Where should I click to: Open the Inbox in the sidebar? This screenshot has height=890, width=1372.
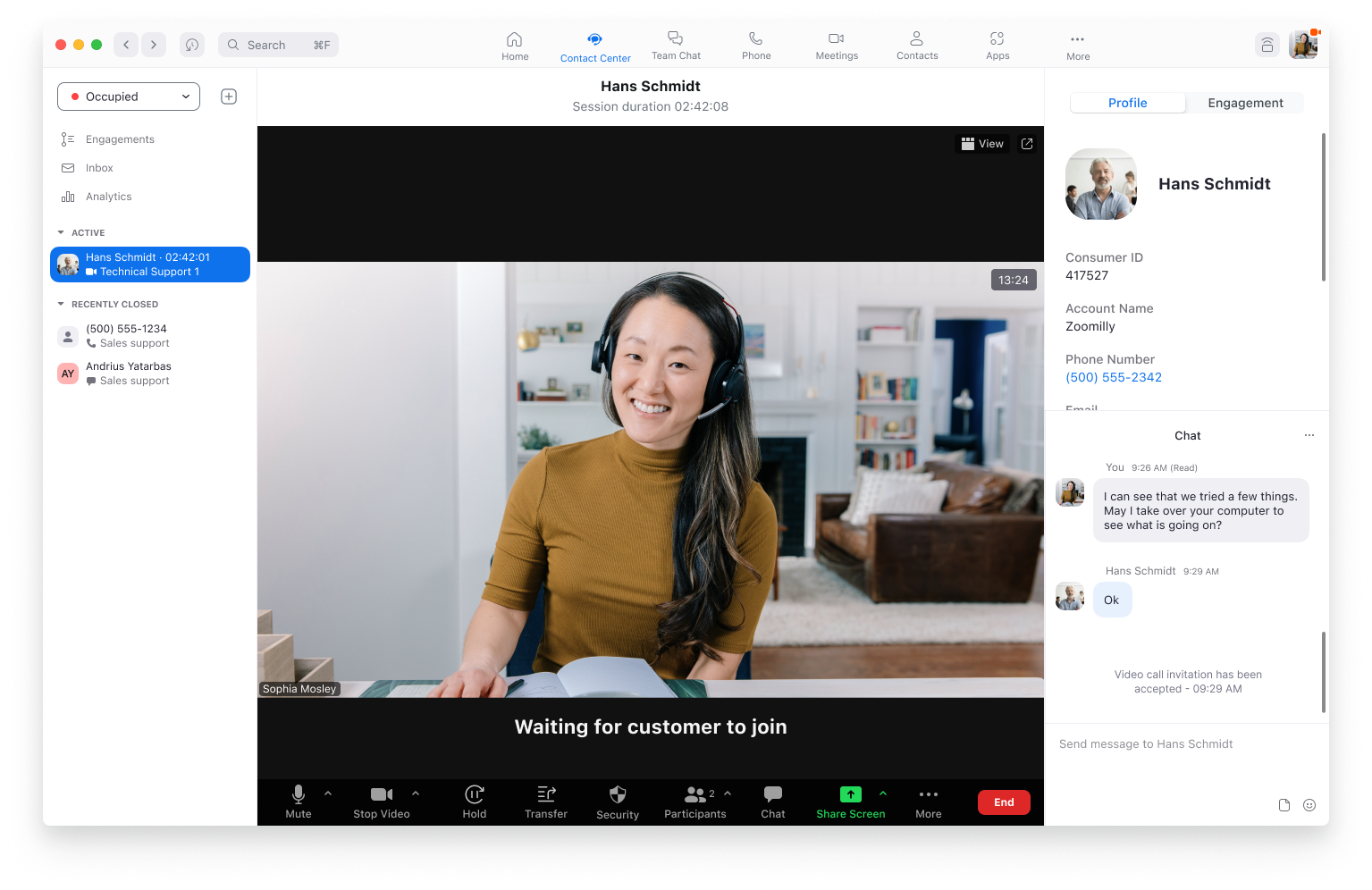(x=98, y=167)
